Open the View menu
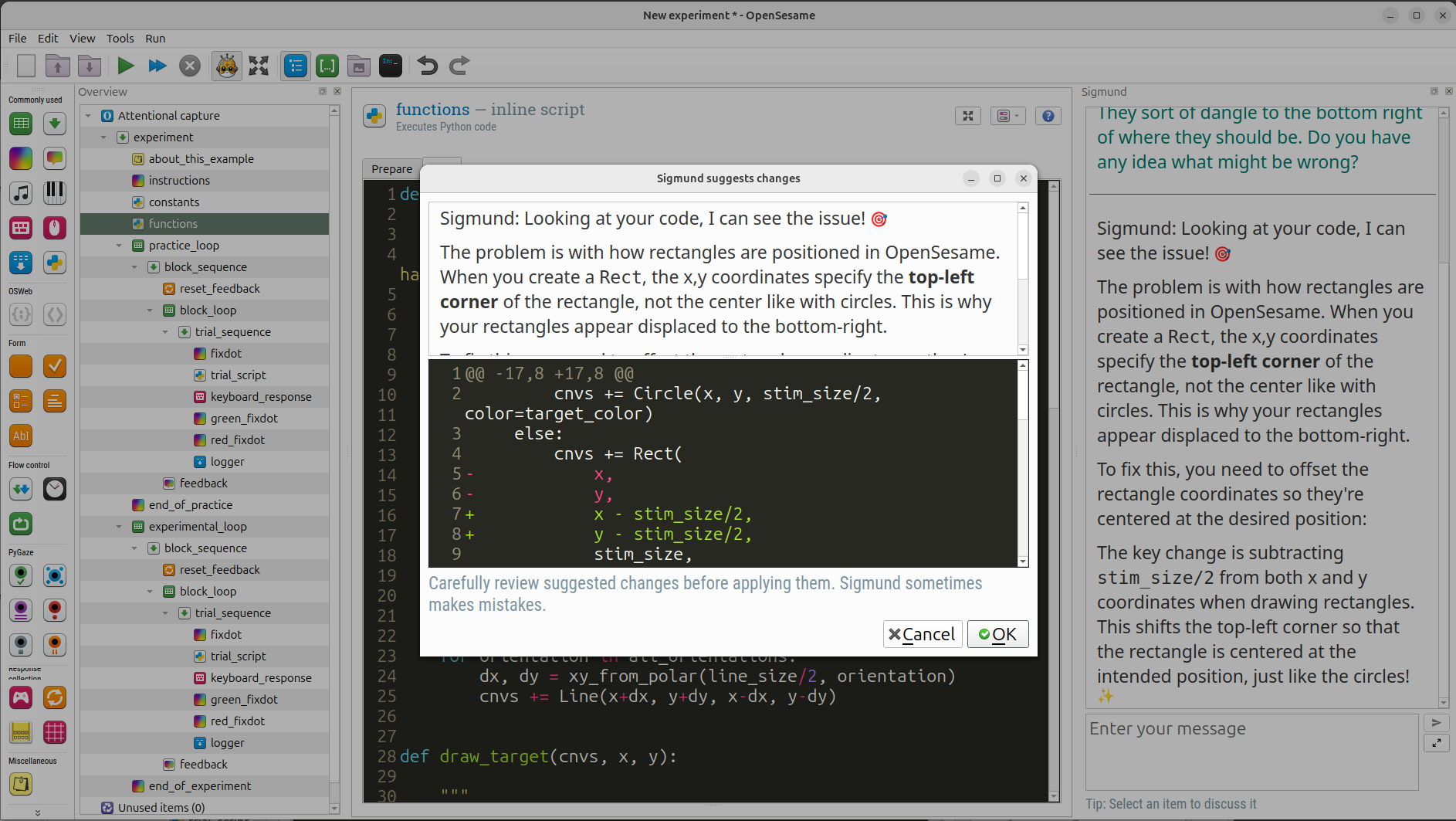Image resolution: width=1456 pixels, height=821 pixels. (82, 39)
